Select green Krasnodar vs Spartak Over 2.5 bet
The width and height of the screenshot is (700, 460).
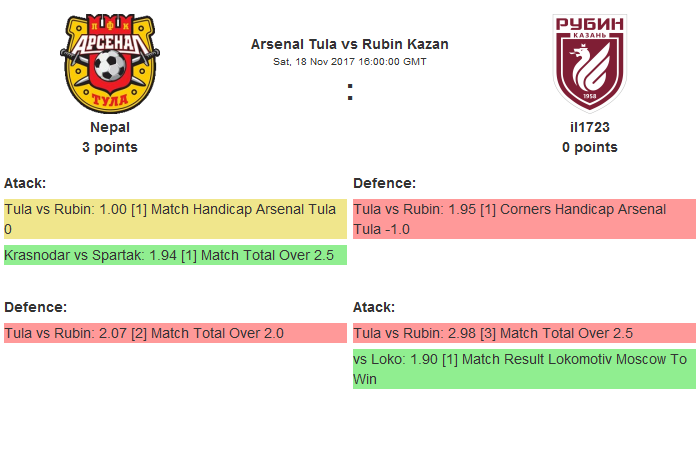click(175, 255)
